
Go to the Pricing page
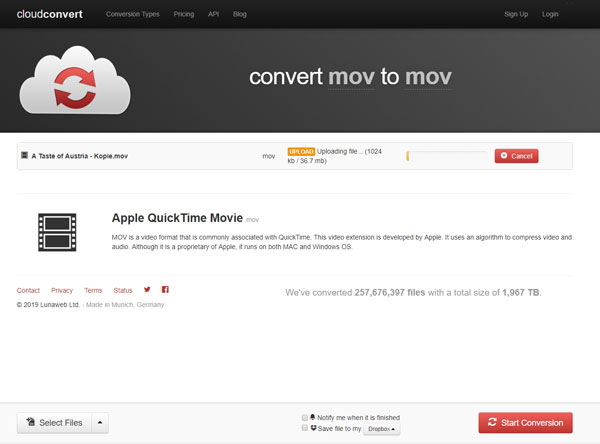(x=184, y=14)
